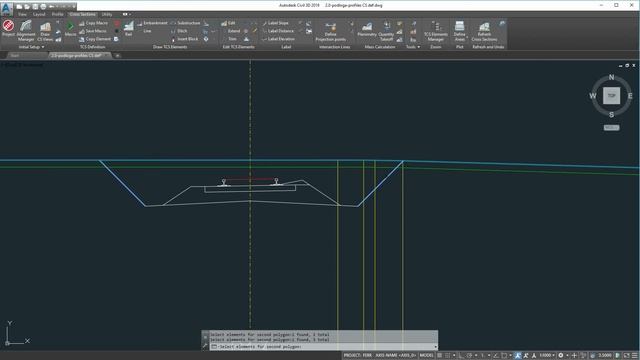Open the Cross Sections ribbon tab
The image size is (640, 360).
(82, 14)
